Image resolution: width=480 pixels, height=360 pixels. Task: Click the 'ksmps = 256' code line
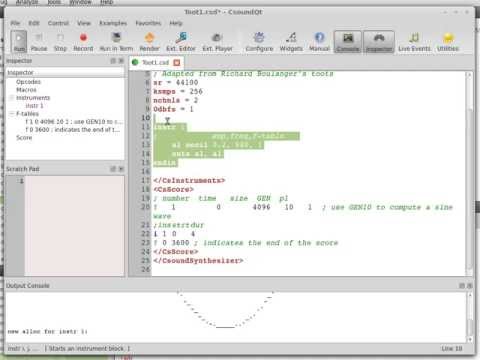point(178,91)
